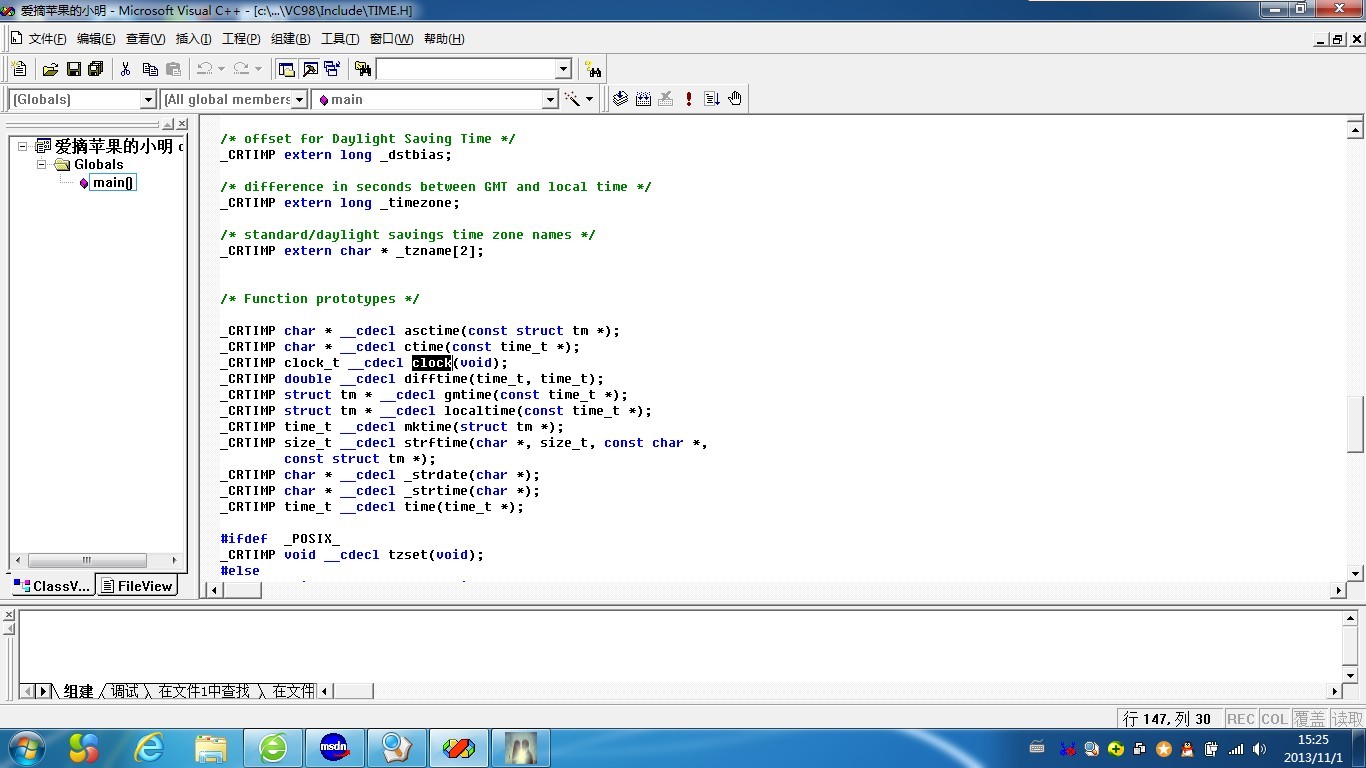The width and height of the screenshot is (1366, 768).
Task: Click the Save All multi-disk icon
Action: point(96,69)
